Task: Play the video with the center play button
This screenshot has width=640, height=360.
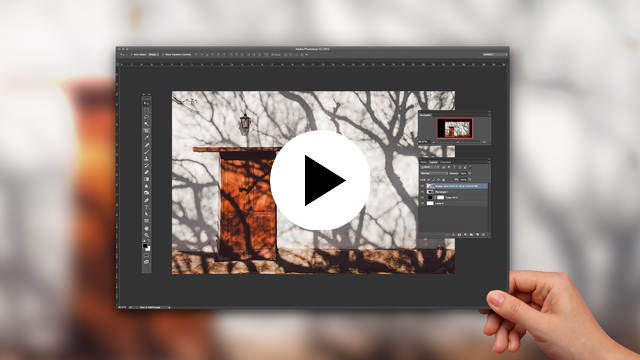Action: pyautogui.click(x=320, y=180)
